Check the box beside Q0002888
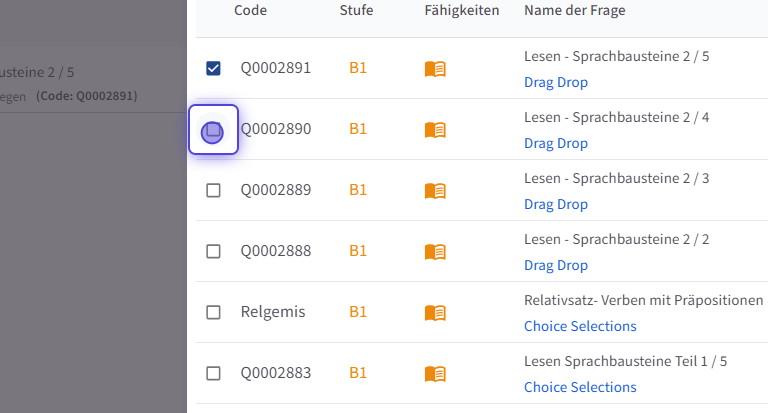 click(x=213, y=251)
